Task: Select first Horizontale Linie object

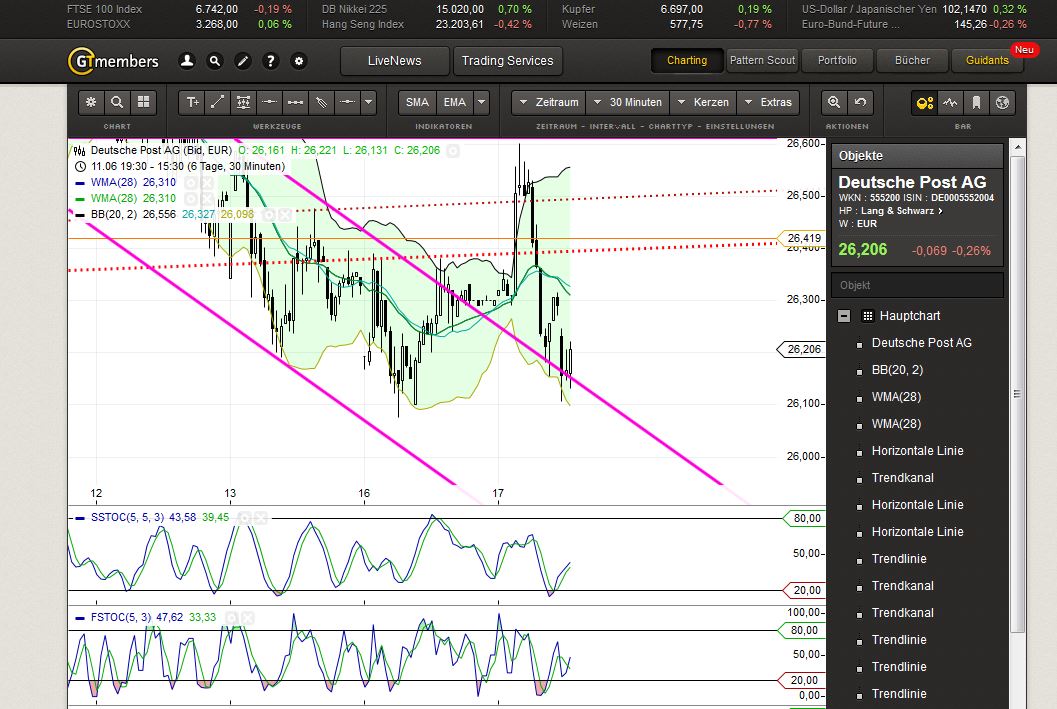Action: (x=917, y=451)
